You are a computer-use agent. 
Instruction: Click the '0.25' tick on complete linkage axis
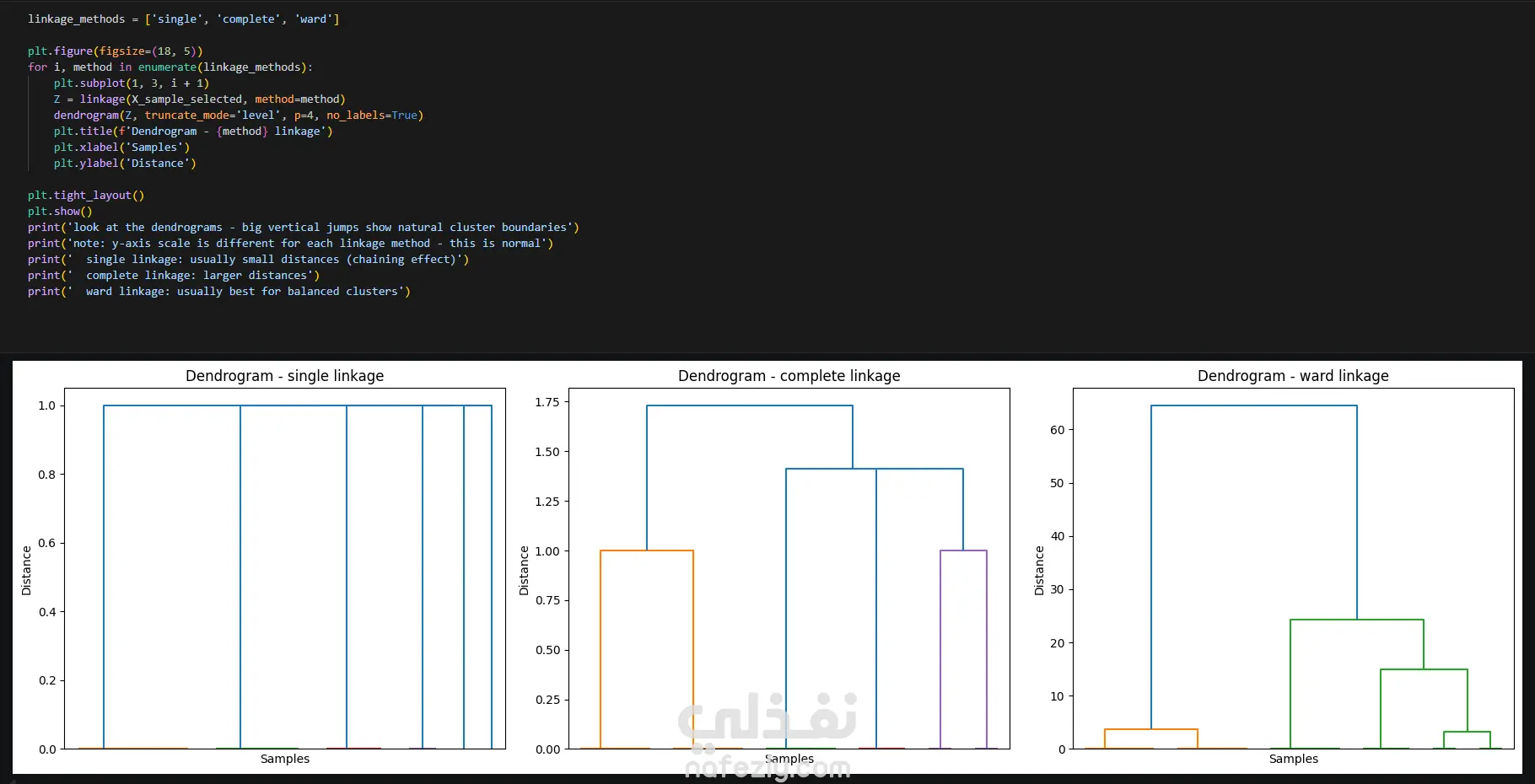click(547, 700)
